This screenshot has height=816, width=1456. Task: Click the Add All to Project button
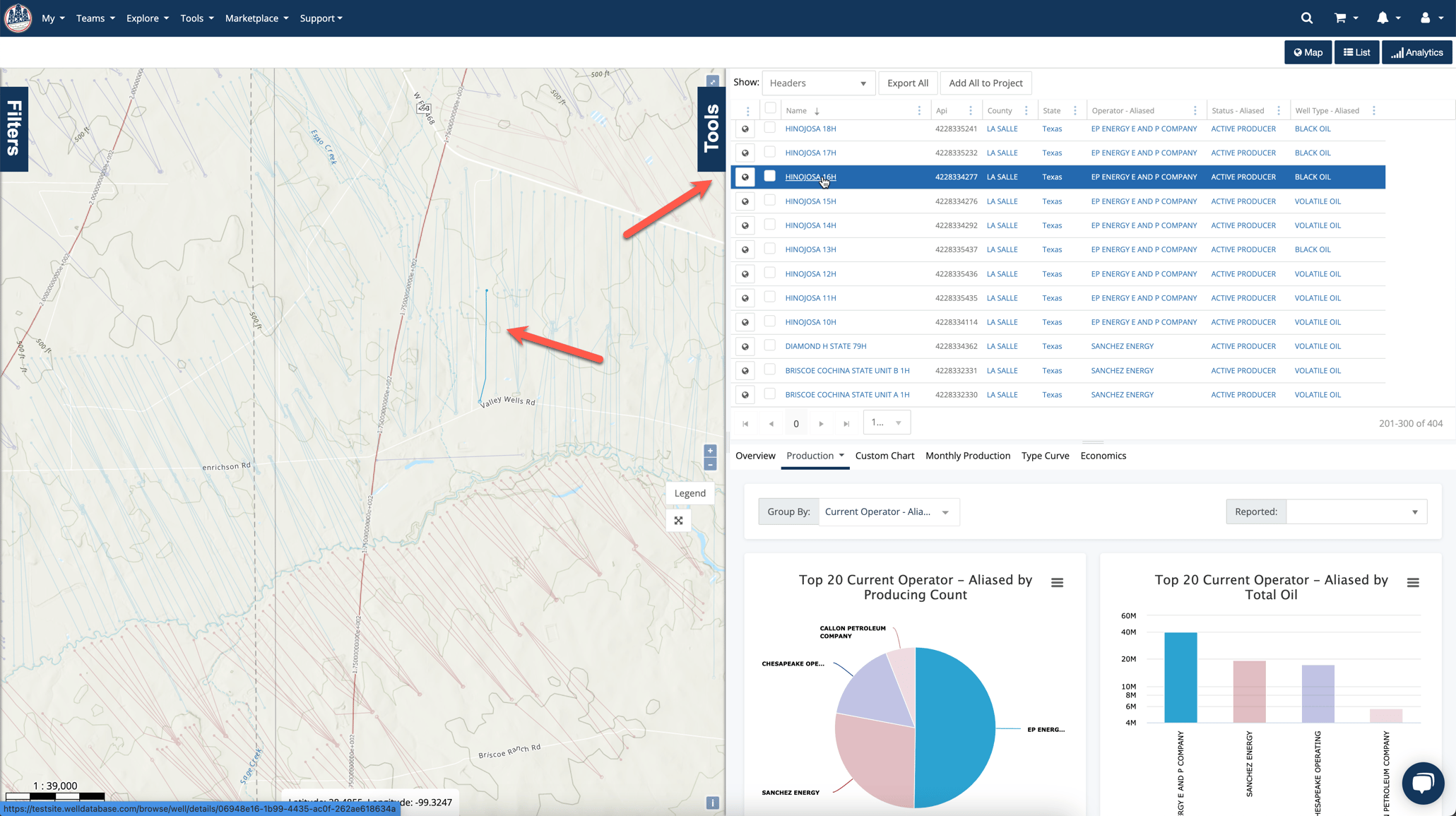coord(986,83)
